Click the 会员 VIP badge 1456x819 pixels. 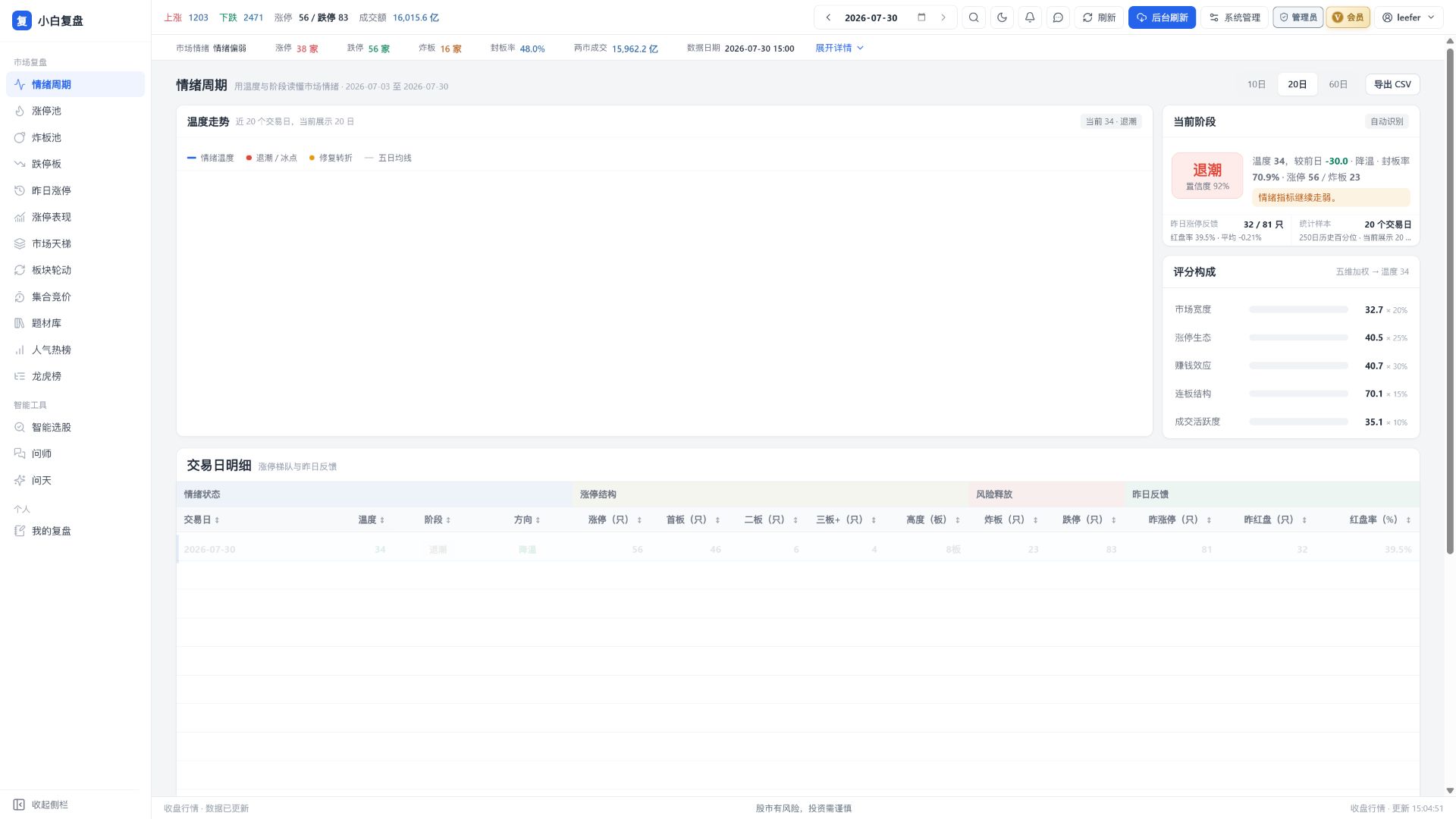coord(1348,17)
